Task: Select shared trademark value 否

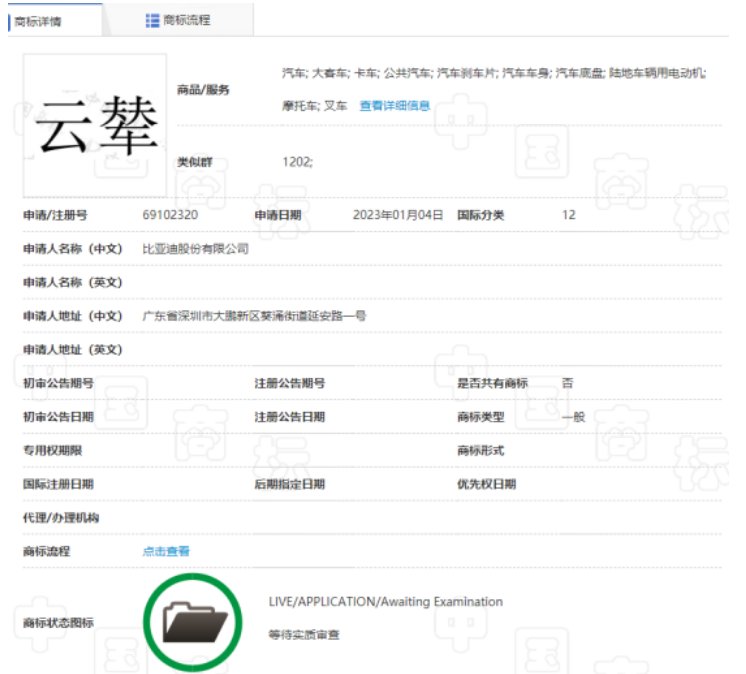Action: (568, 383)
